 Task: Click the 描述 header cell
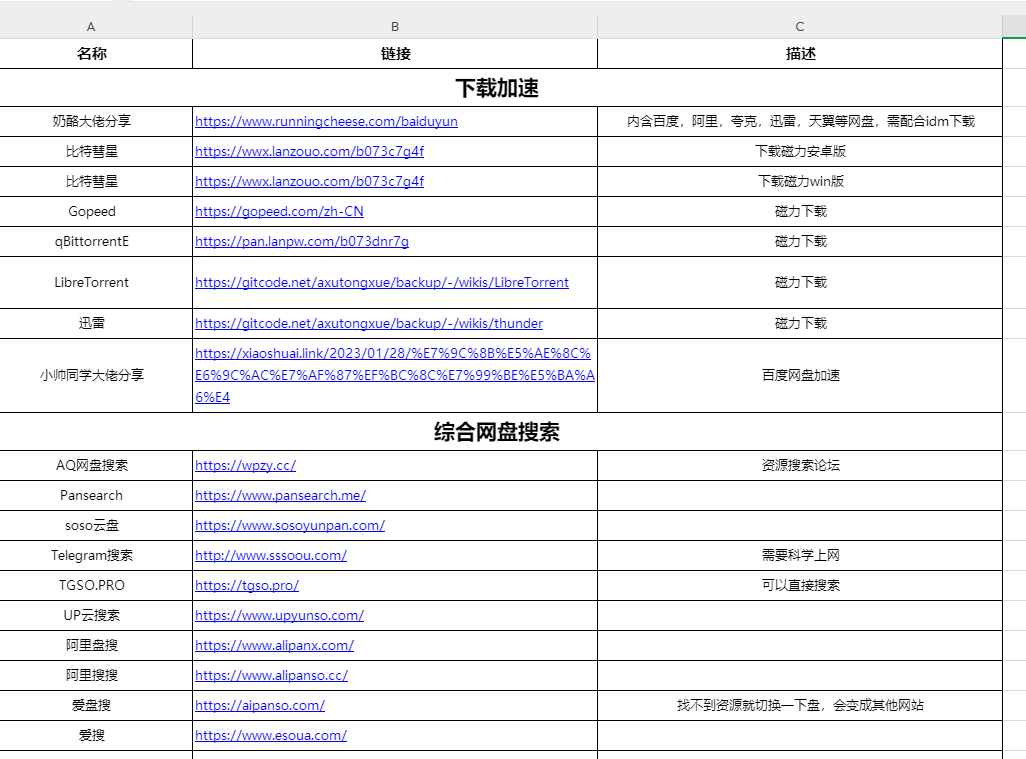800,54
